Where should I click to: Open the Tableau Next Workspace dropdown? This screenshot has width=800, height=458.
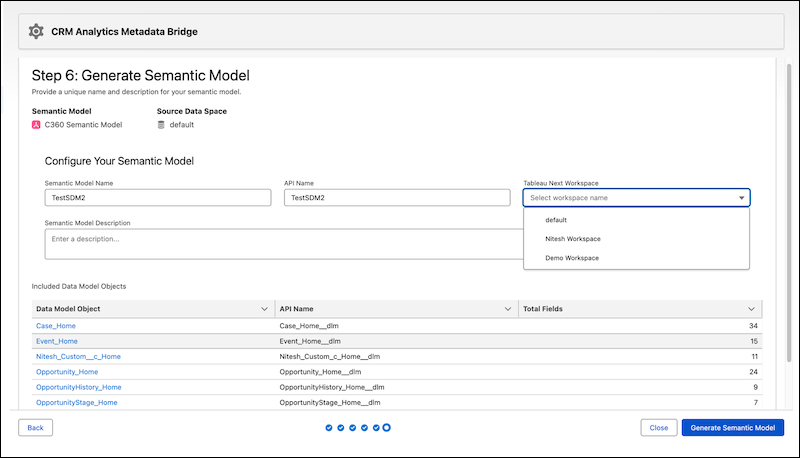(x=636, y=197)
